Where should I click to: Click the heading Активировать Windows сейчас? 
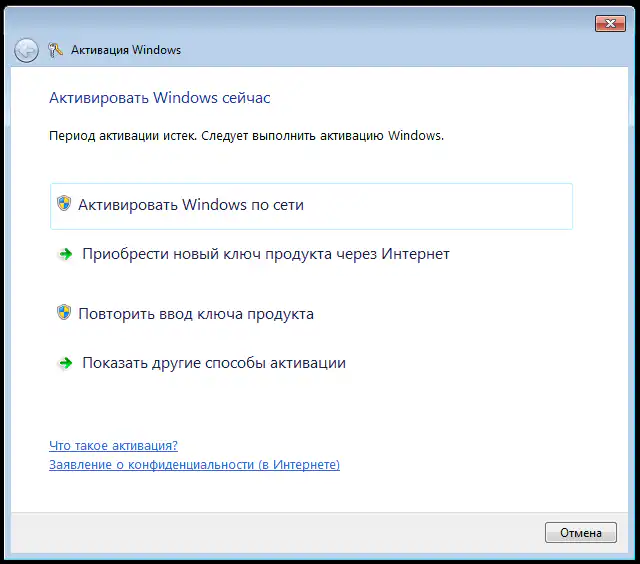click(x=160, y=98)
